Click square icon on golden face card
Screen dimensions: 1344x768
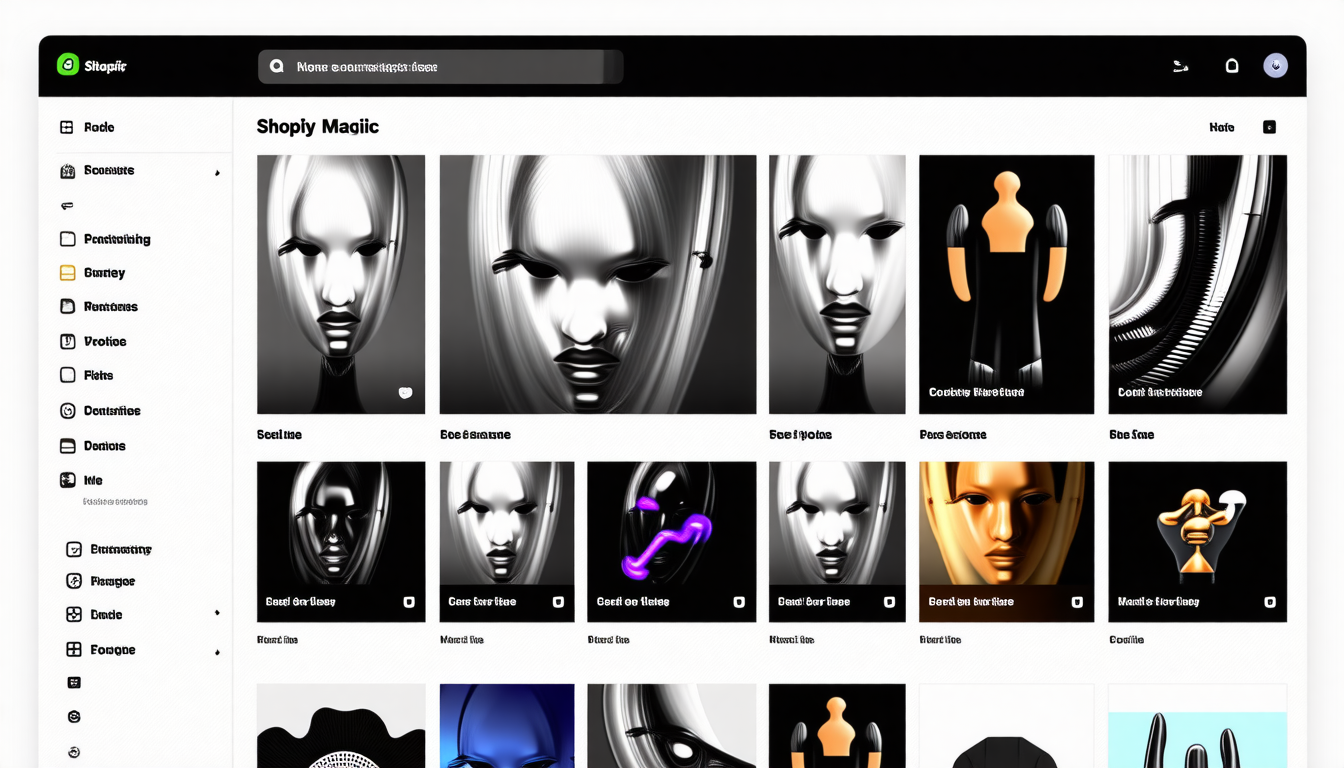(x=1077, y=602)
